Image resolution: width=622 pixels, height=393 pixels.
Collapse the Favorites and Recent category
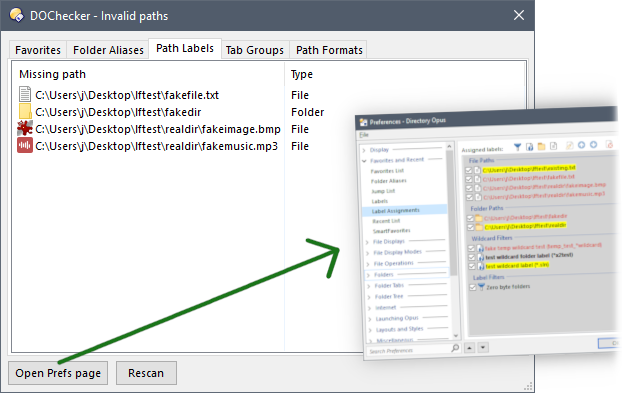(x=365, y=161)
